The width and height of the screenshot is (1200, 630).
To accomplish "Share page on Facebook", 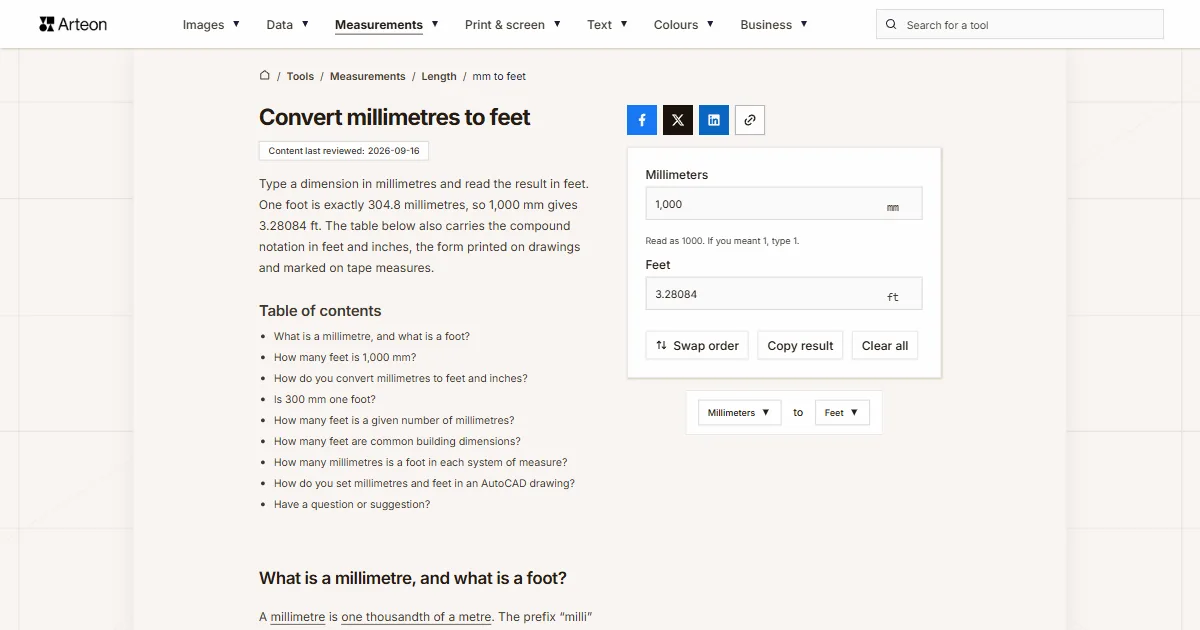I will pyautogui.click(x=642, y=120).
